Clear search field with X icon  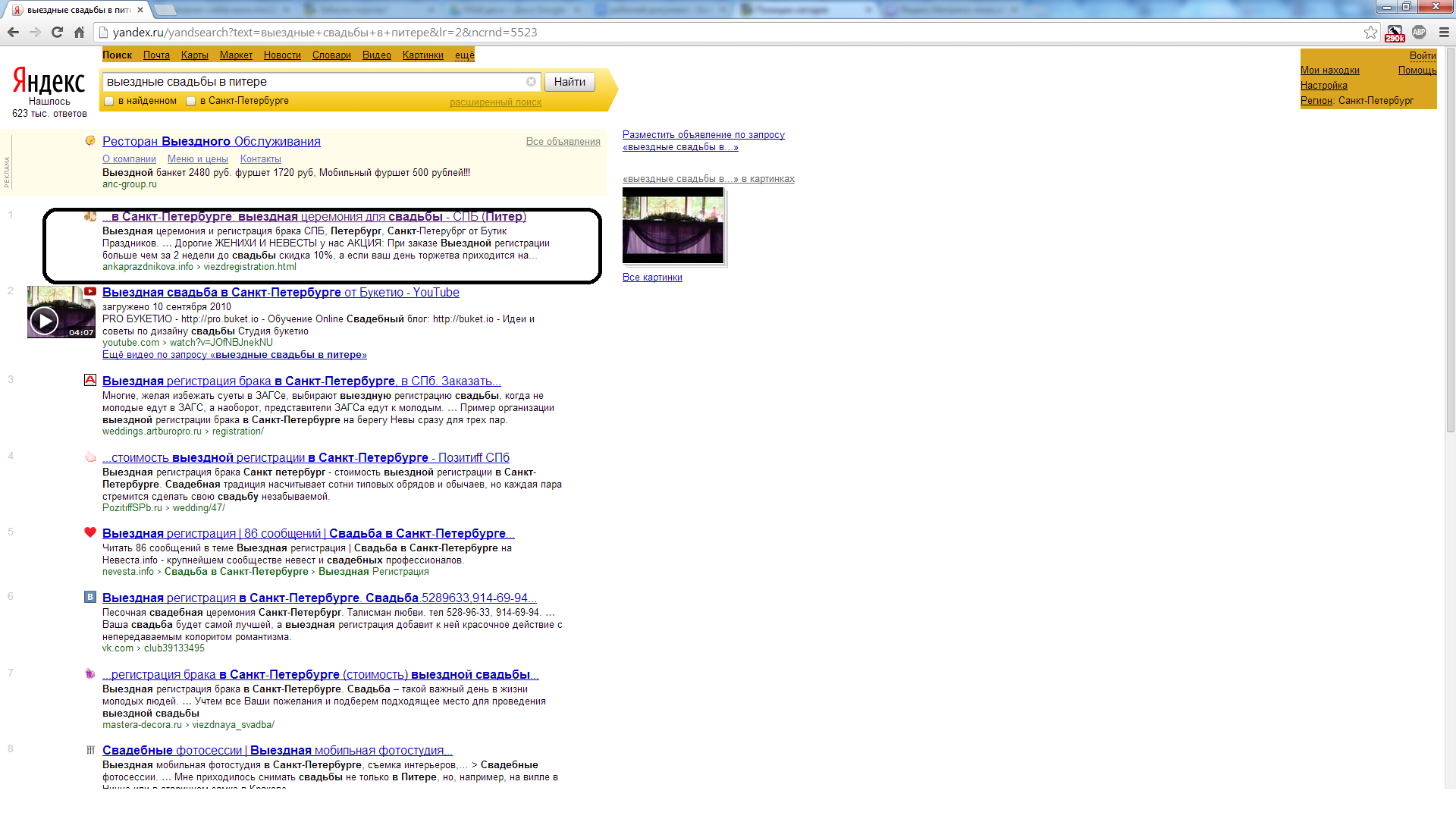pyautogui.click(x=531, y=82)
